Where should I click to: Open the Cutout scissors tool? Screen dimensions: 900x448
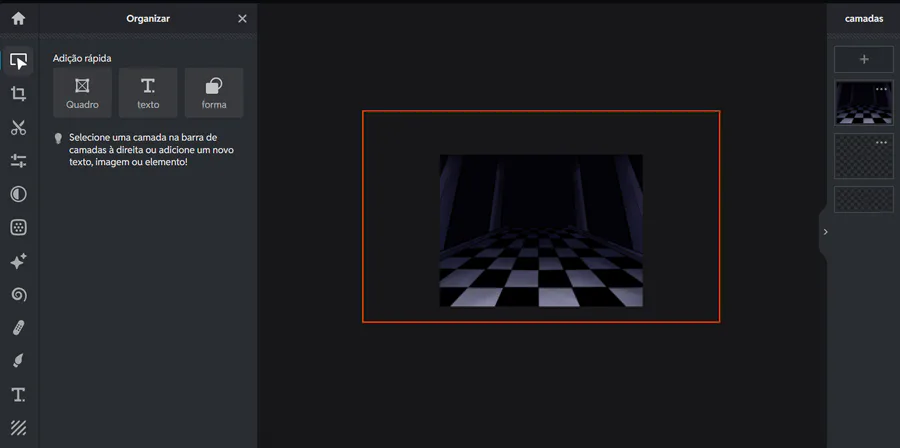pyautogui.click(x=18, y=127)
